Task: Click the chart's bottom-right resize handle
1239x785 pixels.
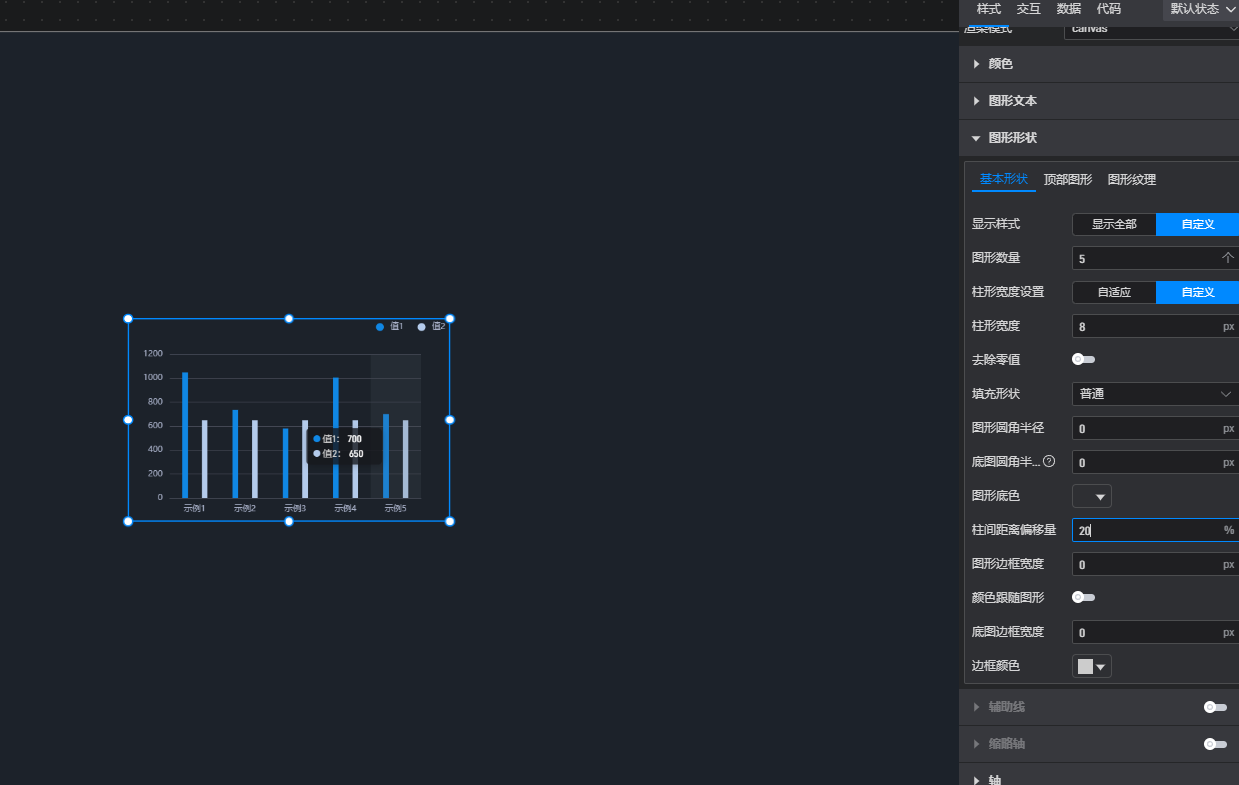Action: 450,521
